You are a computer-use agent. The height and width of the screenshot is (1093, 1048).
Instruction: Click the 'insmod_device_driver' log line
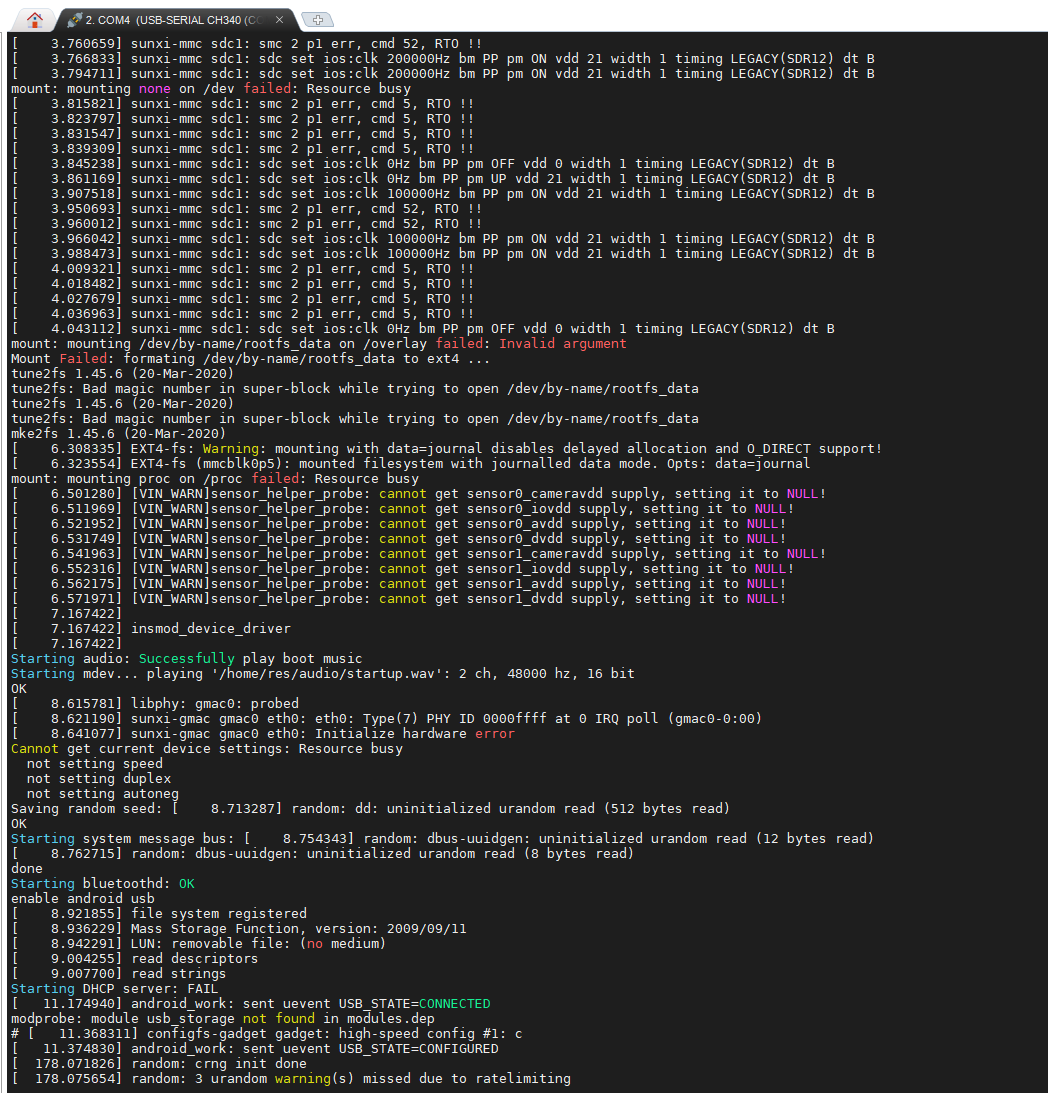[x=210, y=629]
